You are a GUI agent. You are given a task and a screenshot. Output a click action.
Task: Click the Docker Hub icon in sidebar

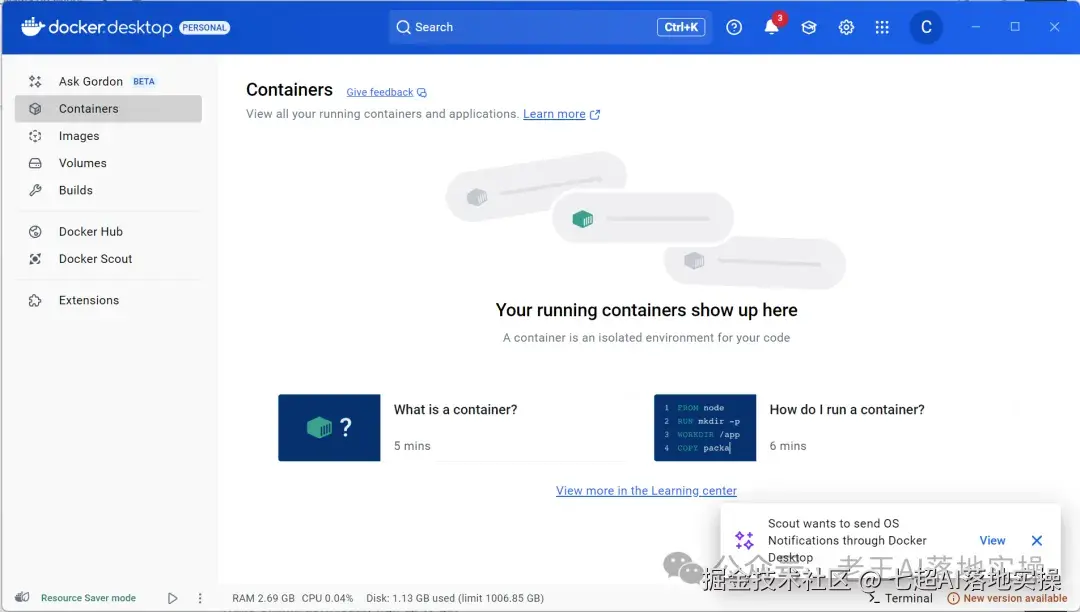coord(35,232)
